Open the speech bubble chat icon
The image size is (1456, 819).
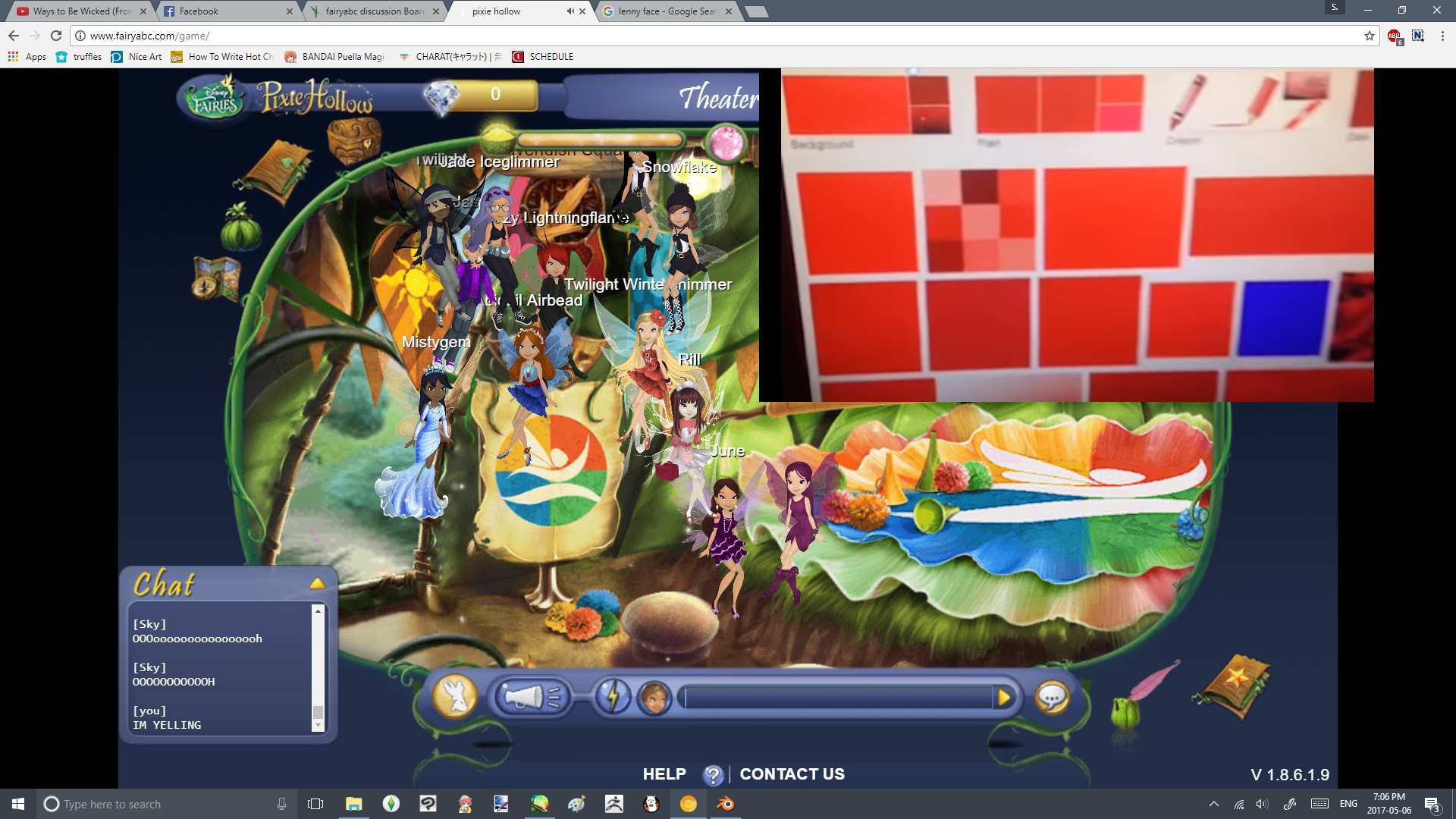(1053, 695)
